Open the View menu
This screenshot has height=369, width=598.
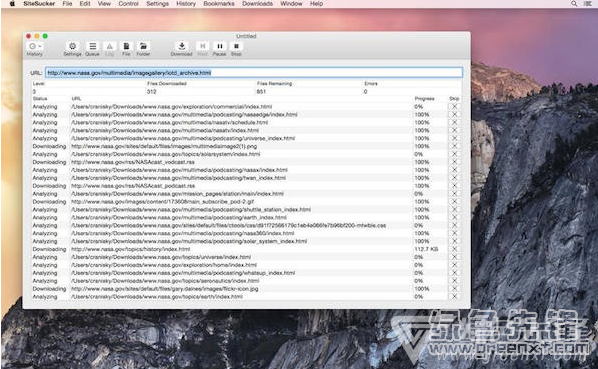pos(104,3)
